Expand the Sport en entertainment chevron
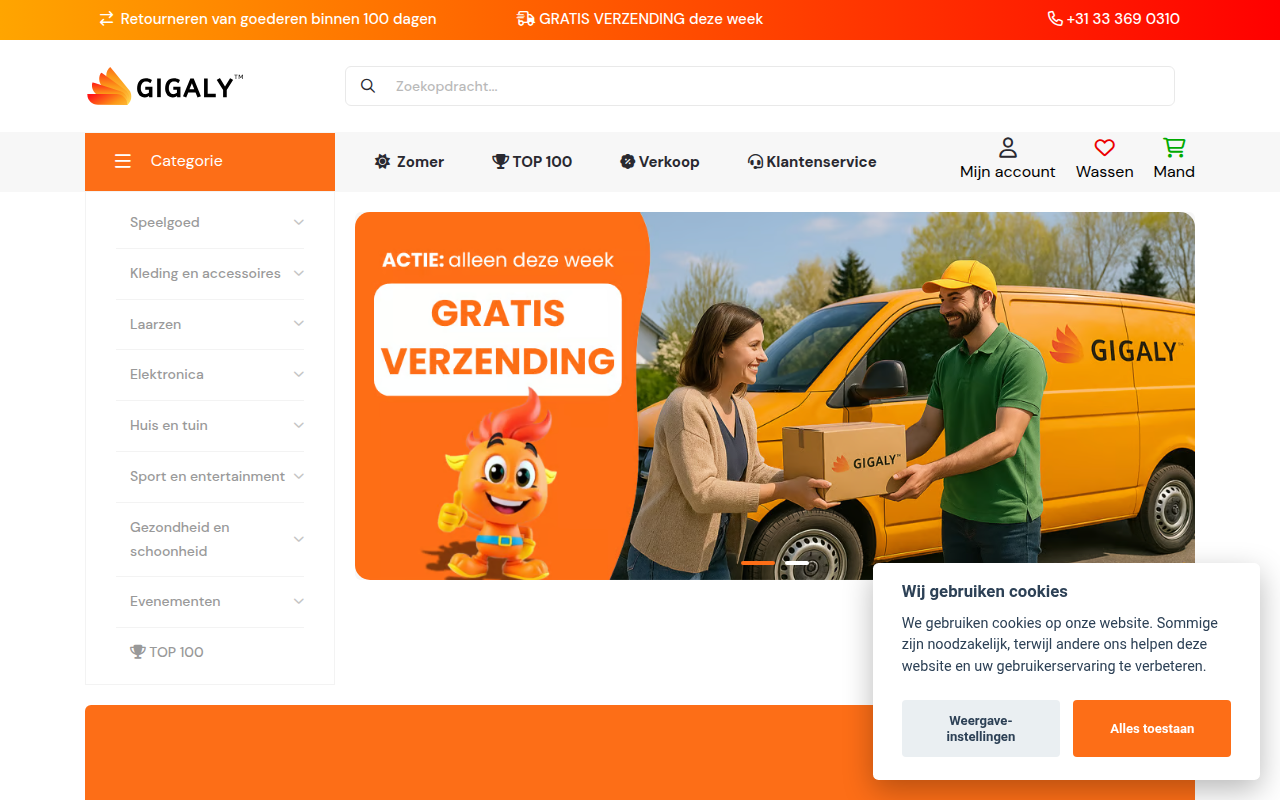1280x800 pixels. pyautogui.click(x=298, y=476)
